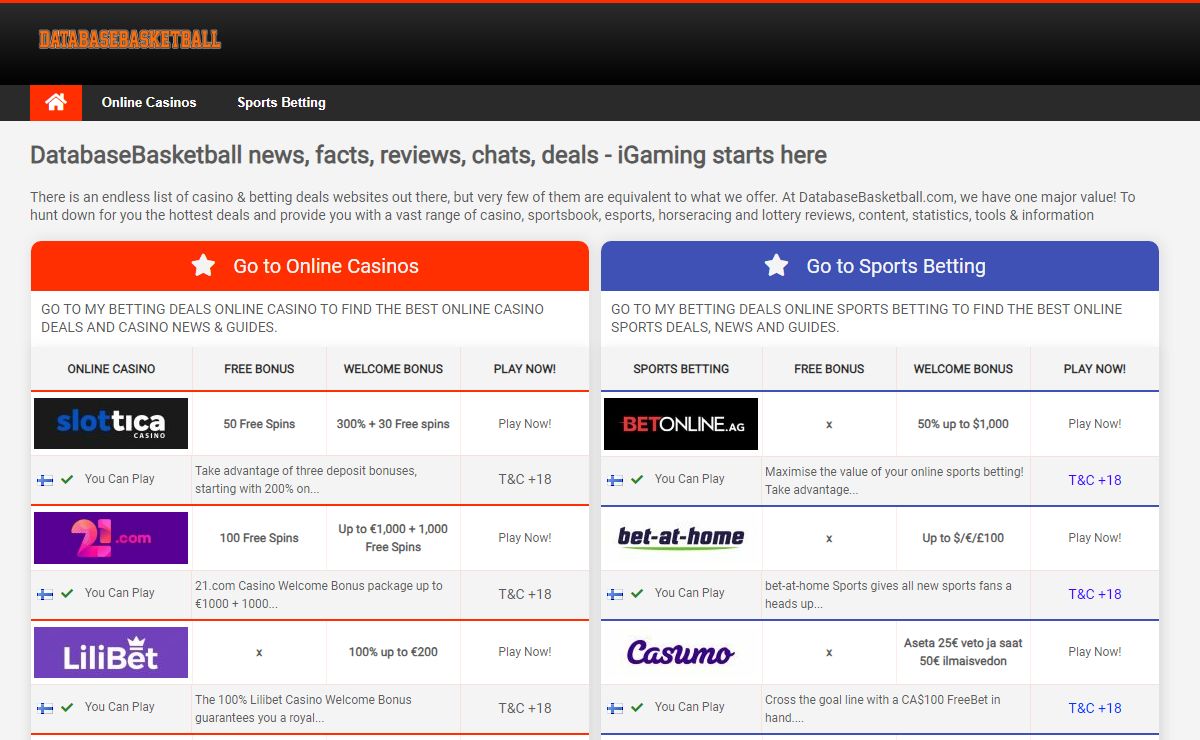1200x740 pixels.
Task: Click the Maximise the value description text
Action: tap(894, 480)
